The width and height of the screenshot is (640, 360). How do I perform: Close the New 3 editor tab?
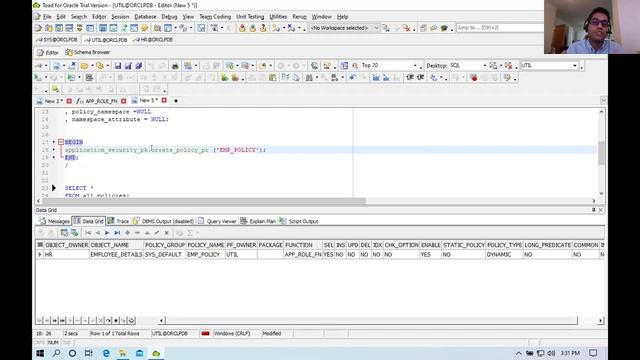click(x=69, y=101)
